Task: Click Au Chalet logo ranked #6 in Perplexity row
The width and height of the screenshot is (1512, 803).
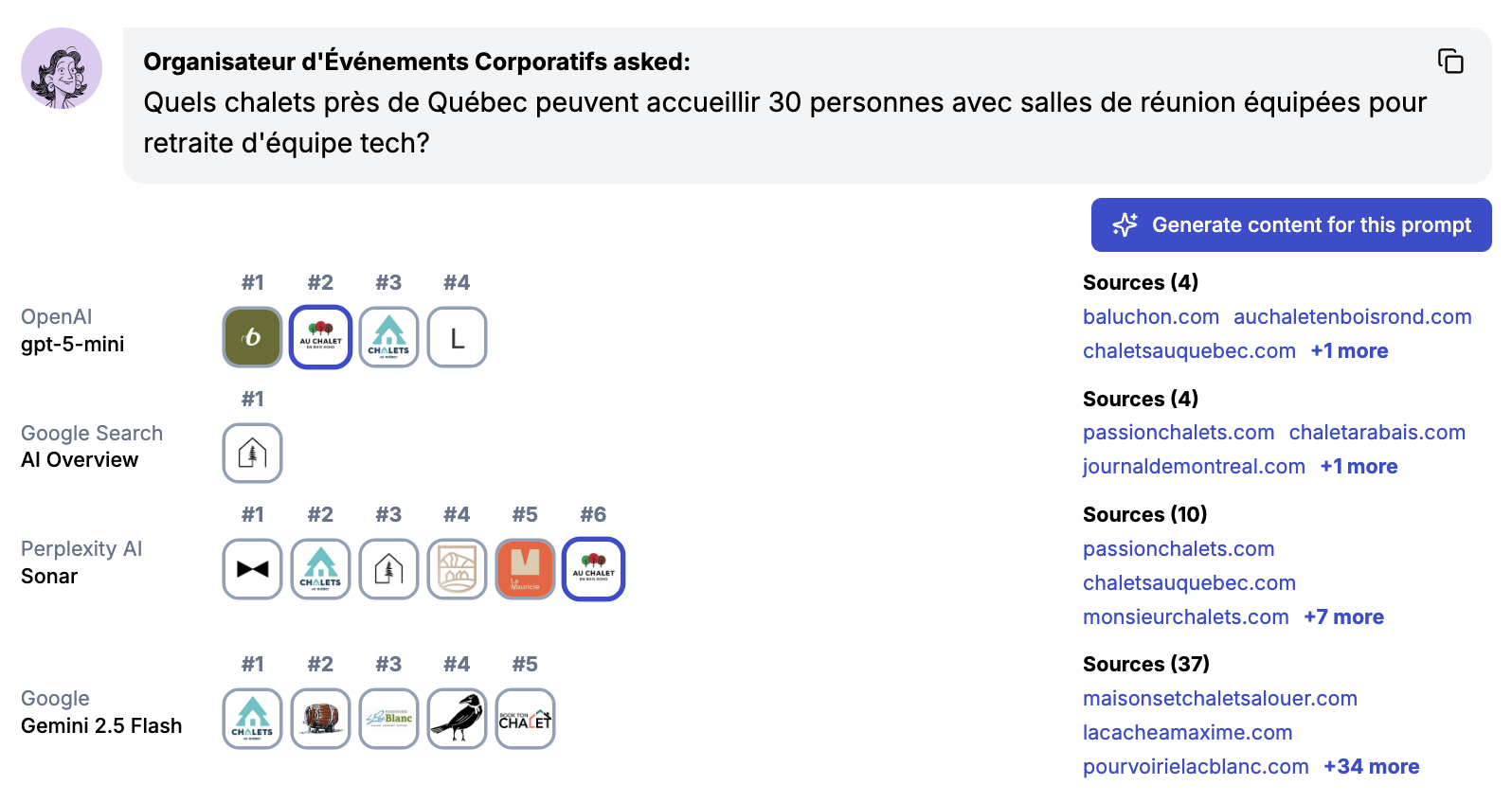Action: [593, 569]
